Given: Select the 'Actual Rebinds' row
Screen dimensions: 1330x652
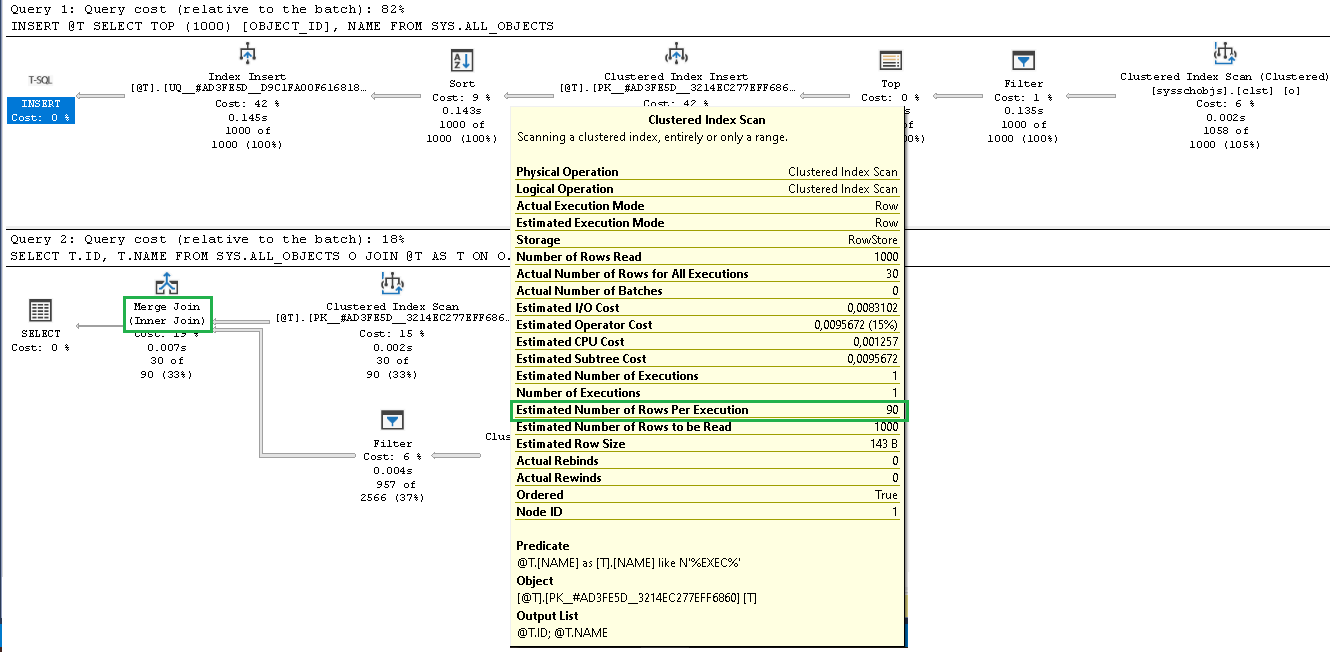Looking at the screenshot, I should (x=707, y=461).
